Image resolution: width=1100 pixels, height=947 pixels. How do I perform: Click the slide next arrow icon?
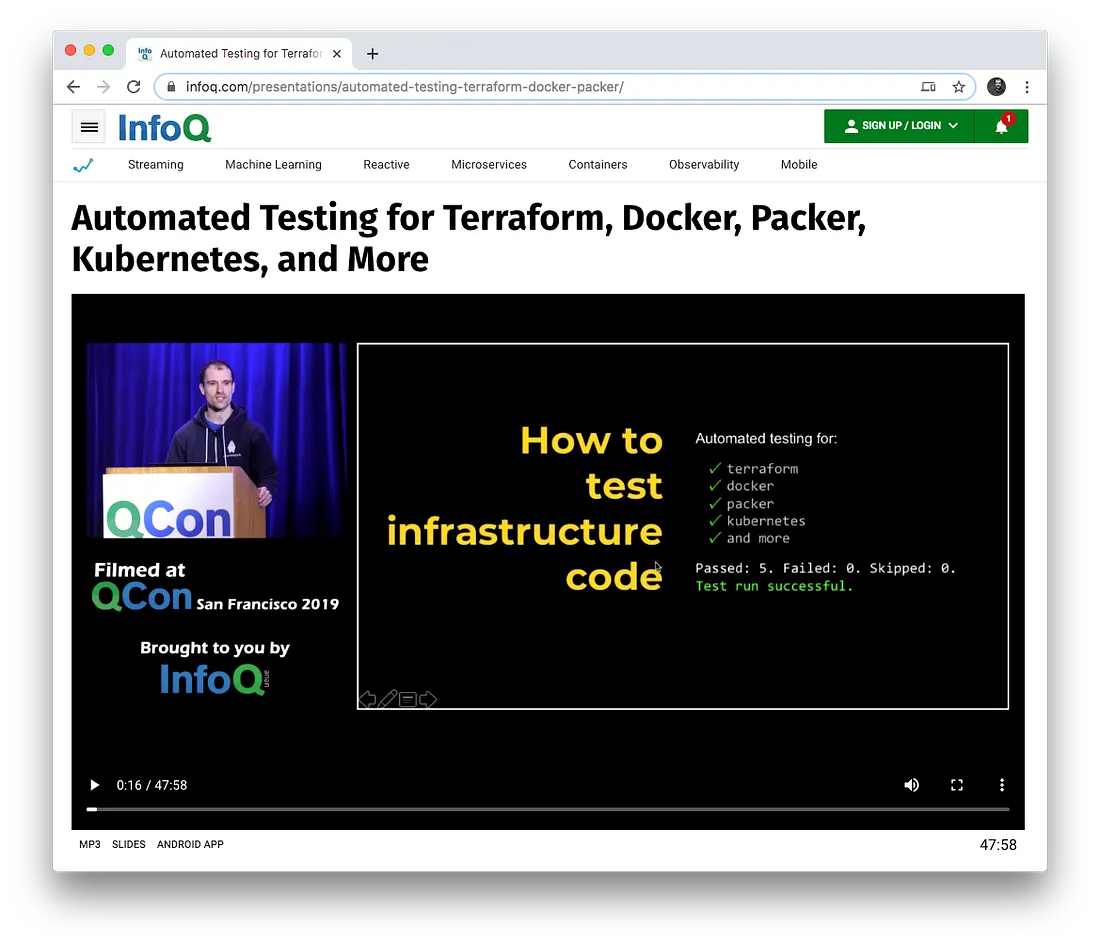(428, 699)
